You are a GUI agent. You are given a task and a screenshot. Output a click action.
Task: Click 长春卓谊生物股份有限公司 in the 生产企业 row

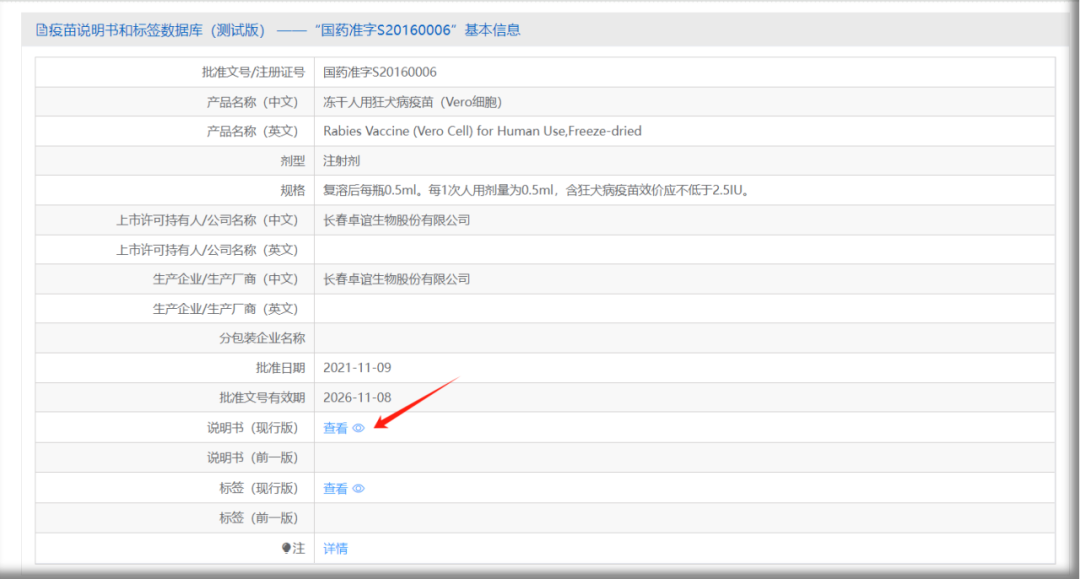point(396,279)
